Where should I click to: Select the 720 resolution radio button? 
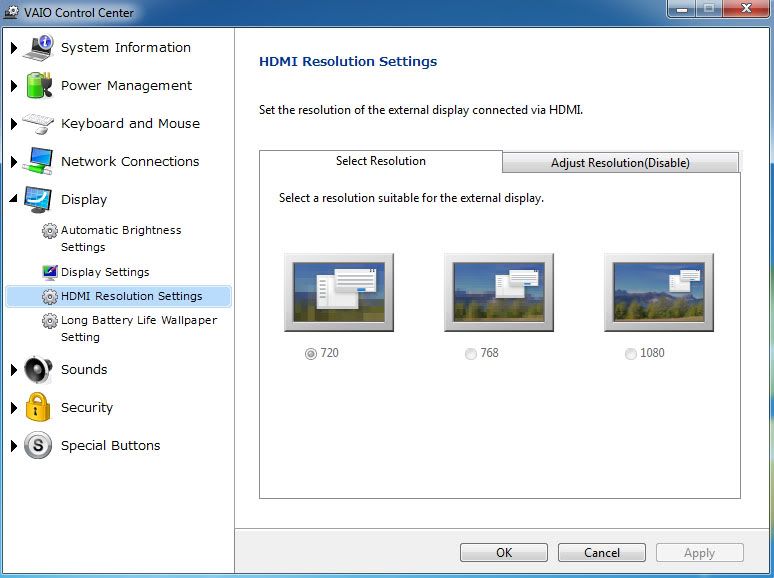310,354
